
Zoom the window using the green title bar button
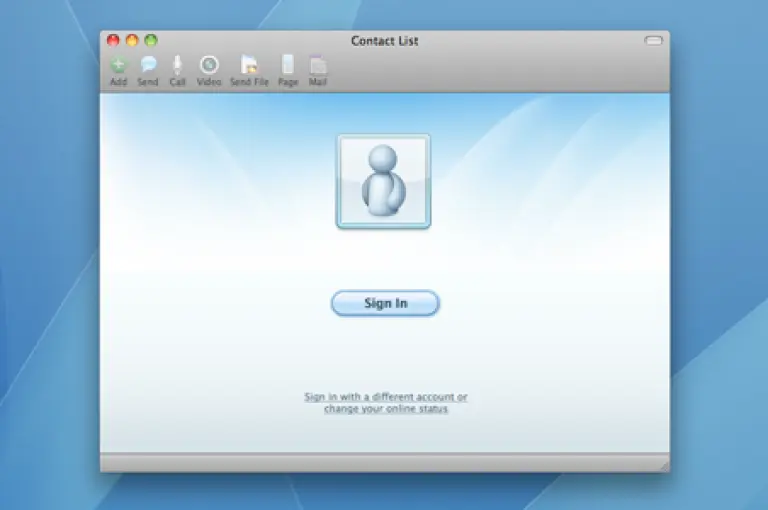coord(151,41)
